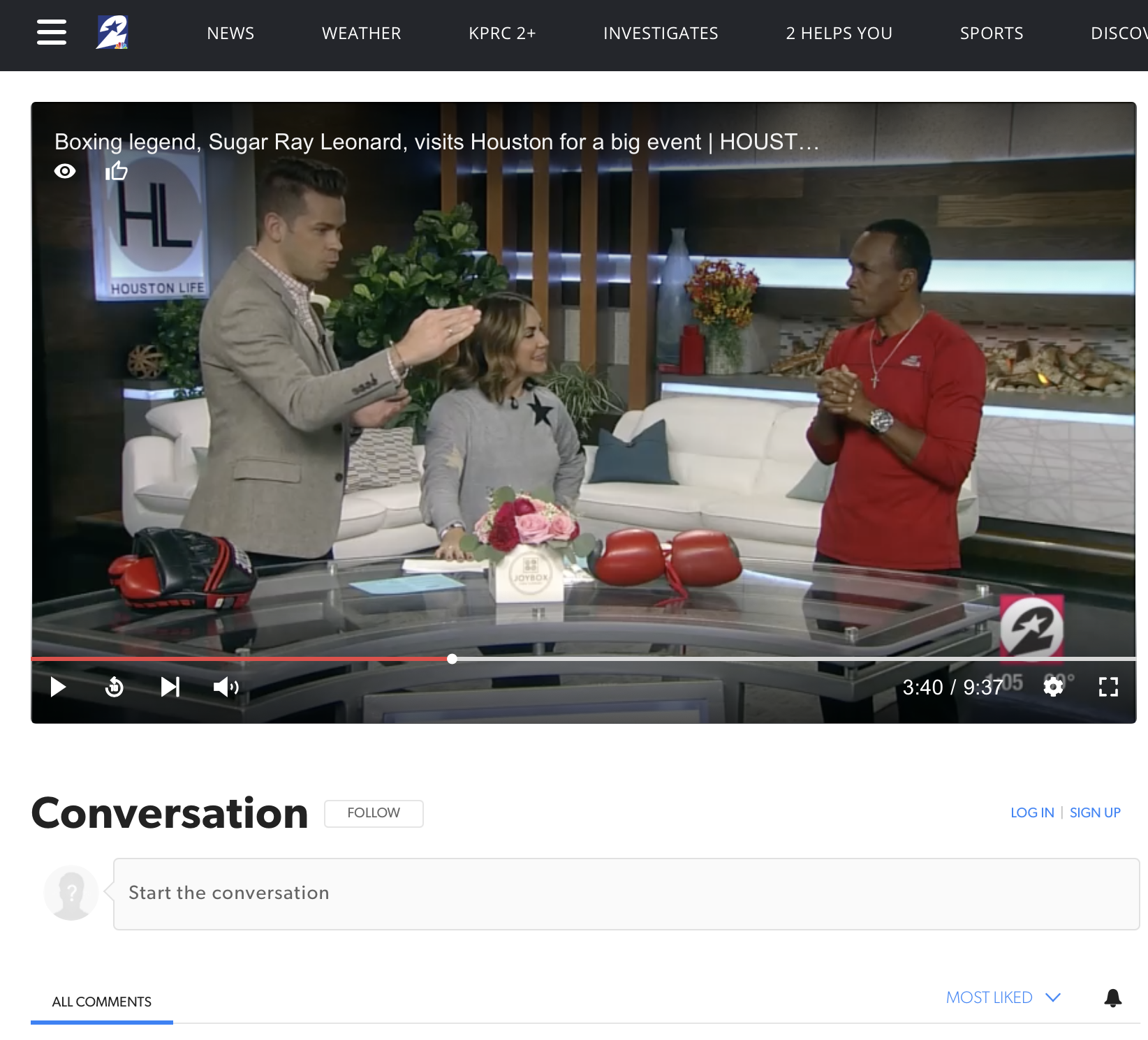Open video settings gear

click(x=1053, y=687)
